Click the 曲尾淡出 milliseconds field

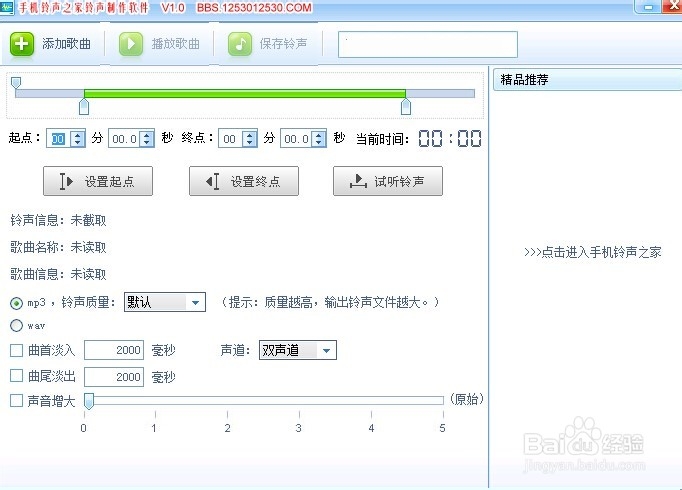[x=114, y=377]
